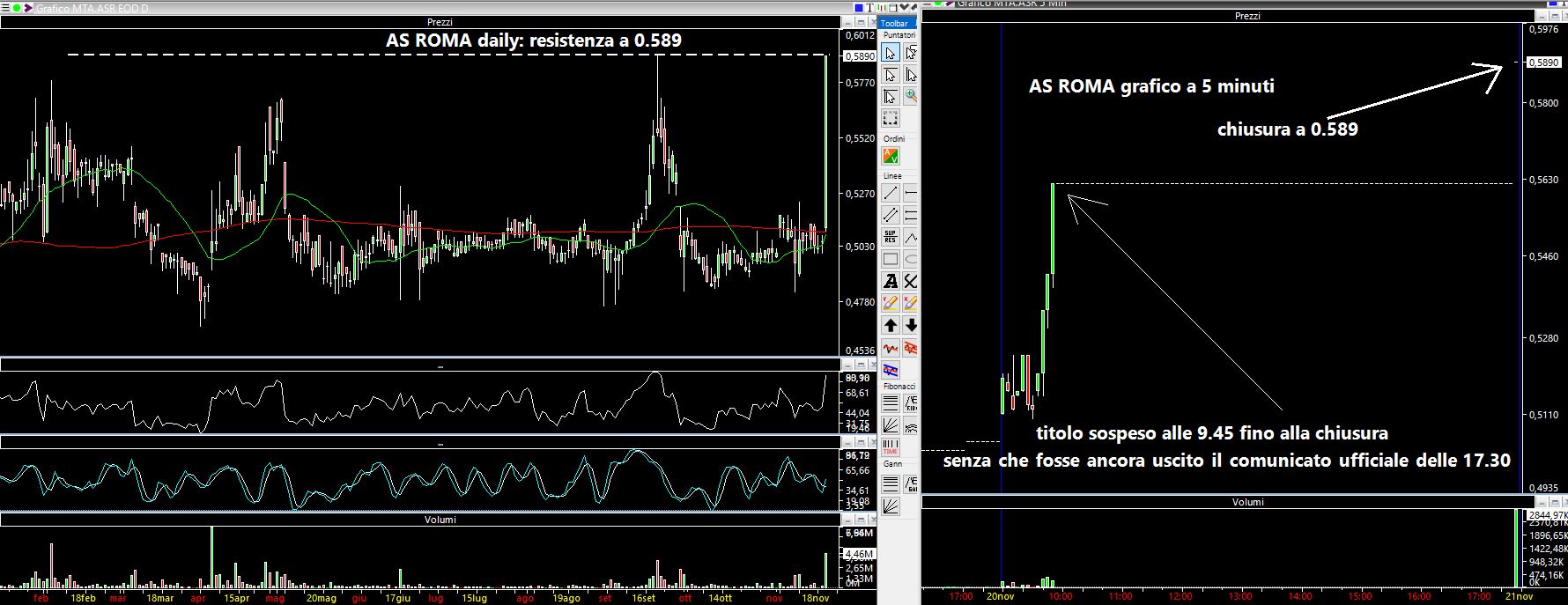Select the diagonal trend line tool
Screen dimensions: 1568x605
[891, 193]
